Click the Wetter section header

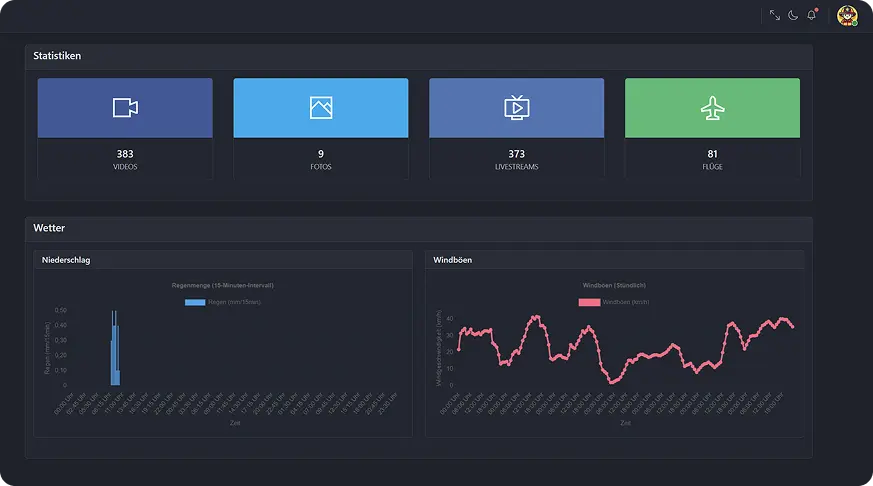[49, 228]
